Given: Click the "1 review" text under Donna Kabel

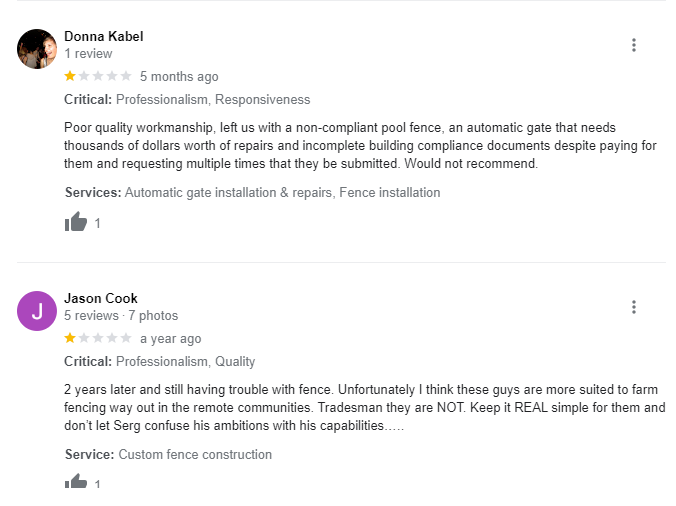Looking at the screenshot, I should click(88, 54).
